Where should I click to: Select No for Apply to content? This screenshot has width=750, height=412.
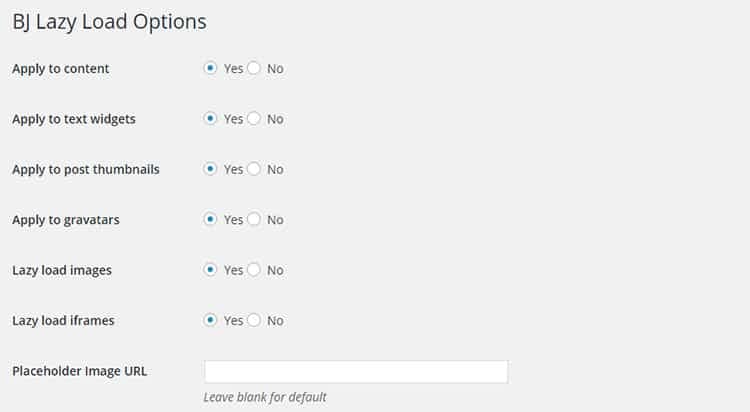click(x=253, y=69)
